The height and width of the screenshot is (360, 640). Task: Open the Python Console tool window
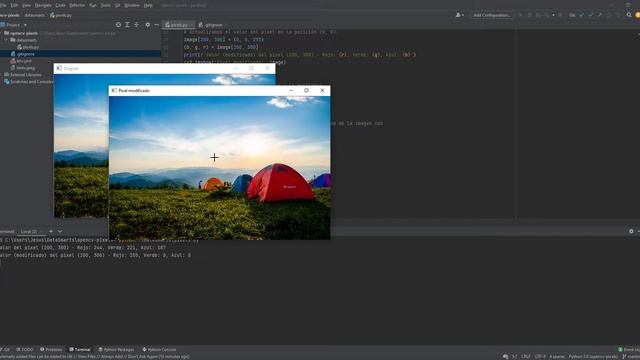(159, 349)
